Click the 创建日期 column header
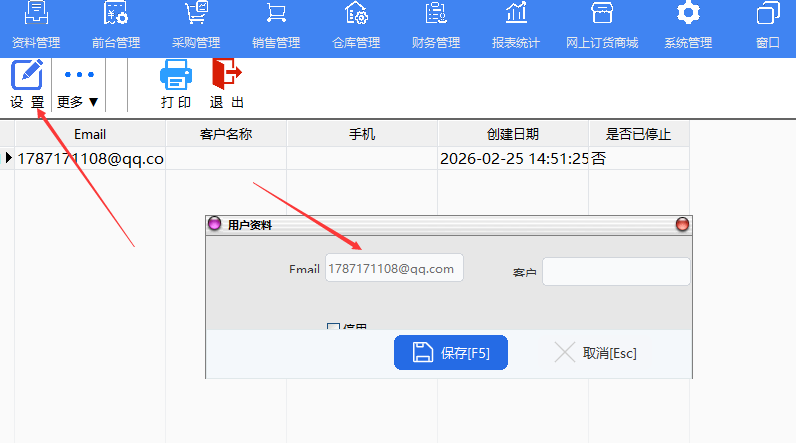The image size is (796, 443). (513, 134)
